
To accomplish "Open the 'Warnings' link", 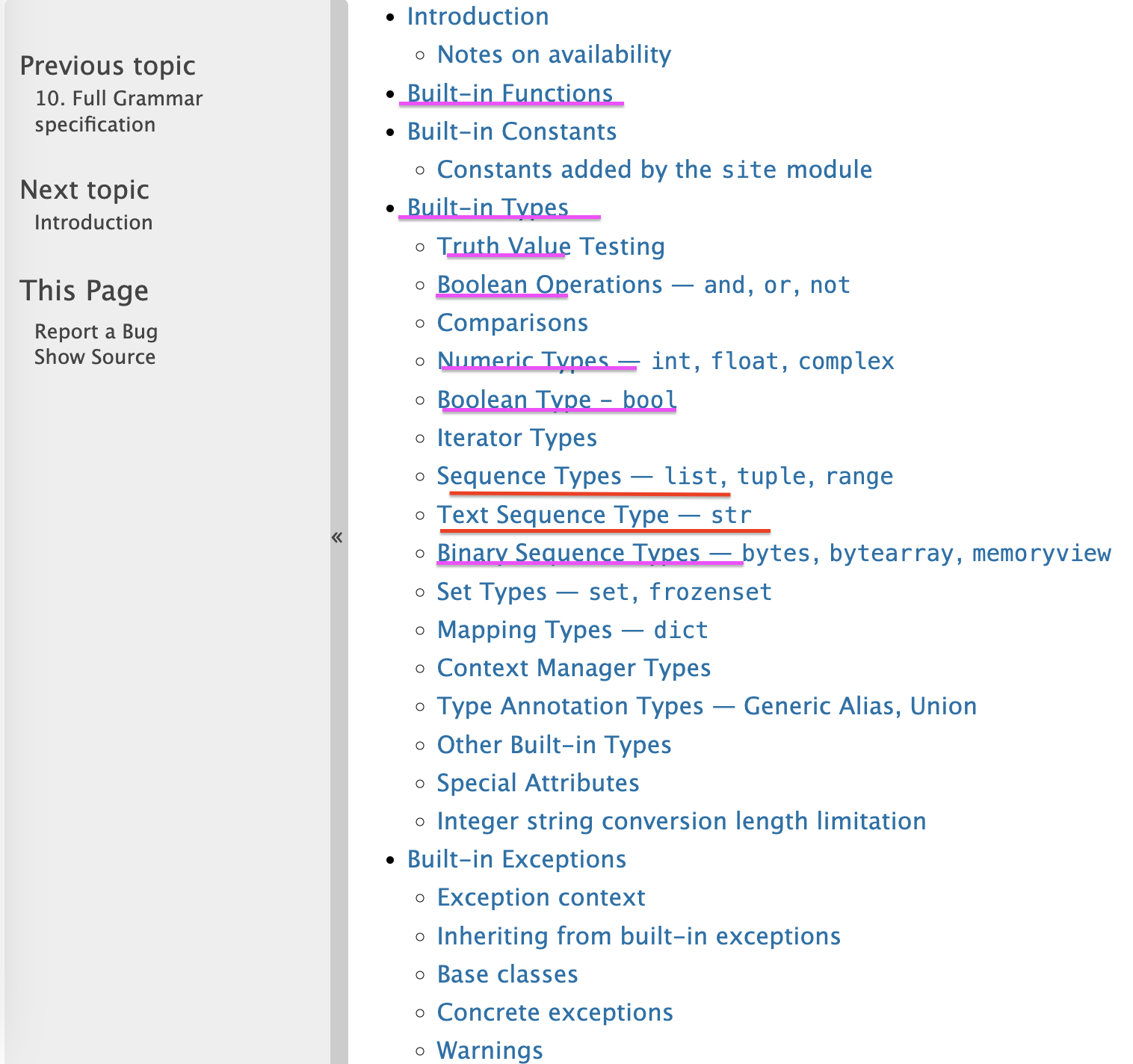I will tap(490, 1051).
